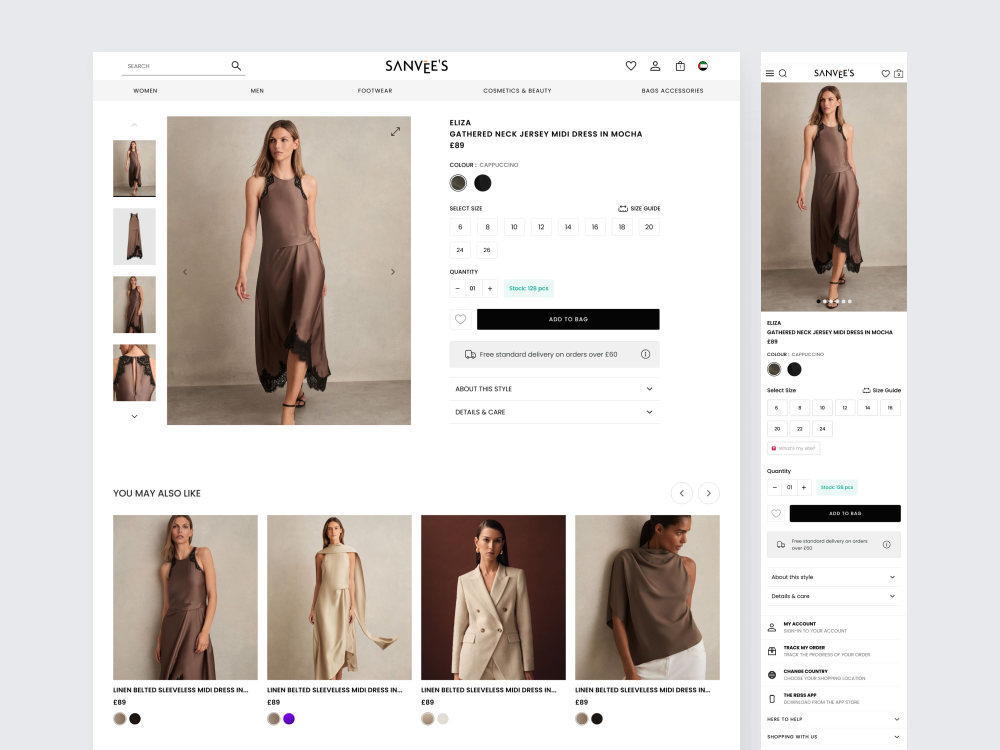Tap the mobile Add to Bag button

(x=845, y=513)
